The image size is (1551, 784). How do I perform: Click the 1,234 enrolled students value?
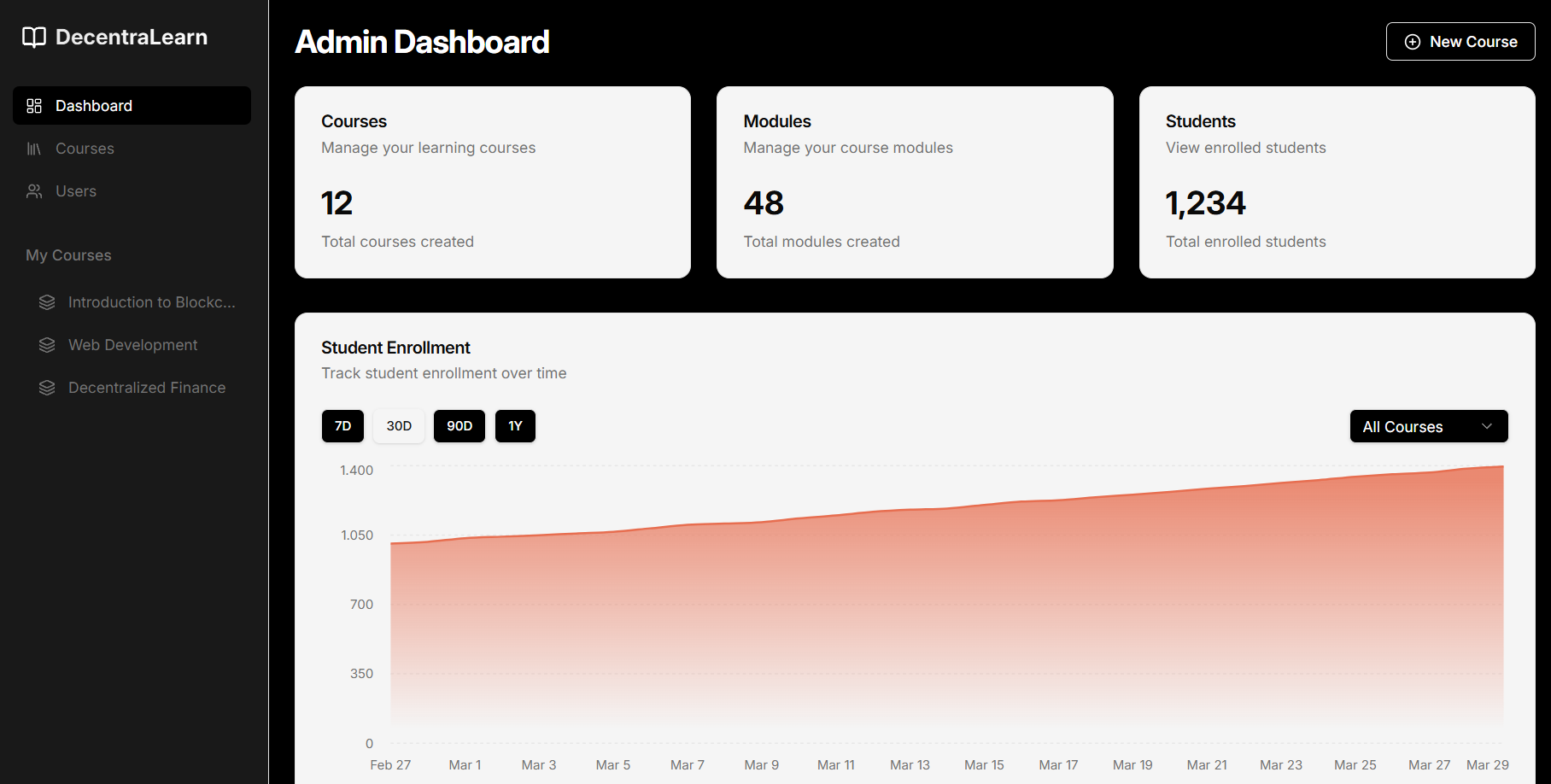(1205, 203)
